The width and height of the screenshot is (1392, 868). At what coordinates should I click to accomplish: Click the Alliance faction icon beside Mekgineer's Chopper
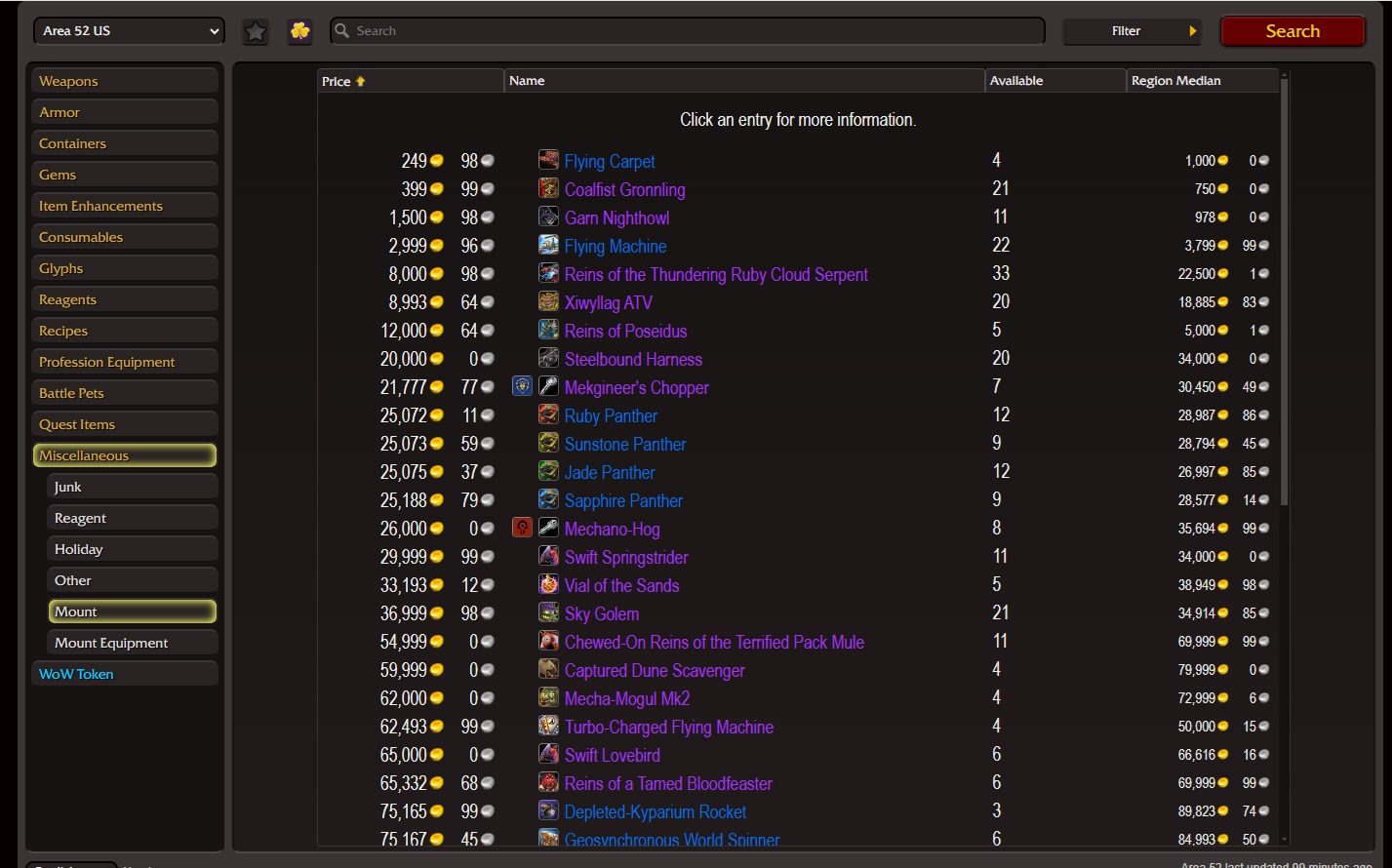click(x=522, y=387)
